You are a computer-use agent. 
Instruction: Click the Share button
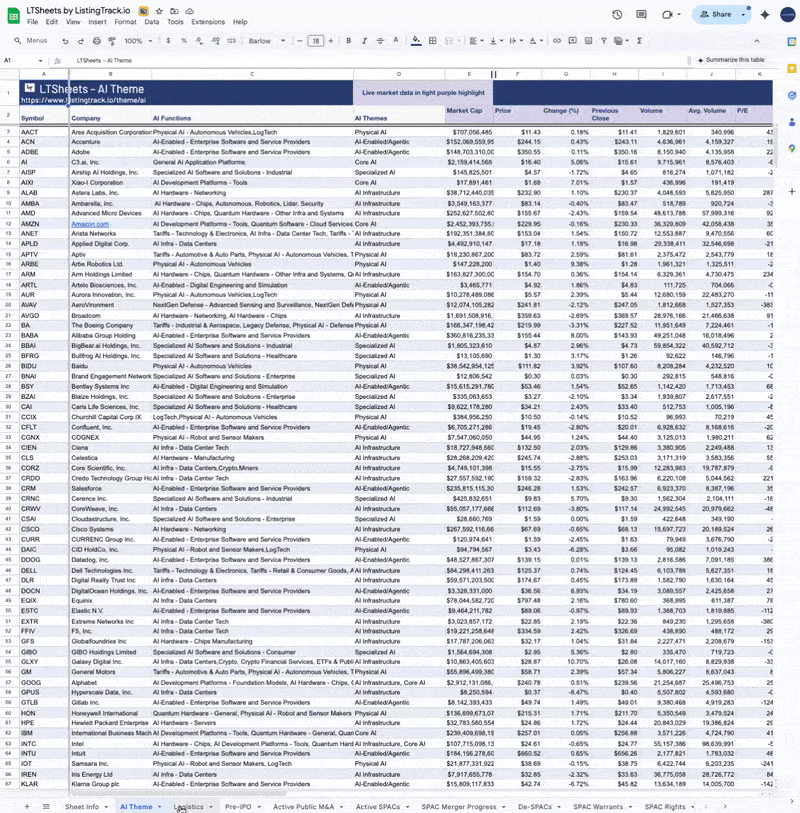[716, 15]
